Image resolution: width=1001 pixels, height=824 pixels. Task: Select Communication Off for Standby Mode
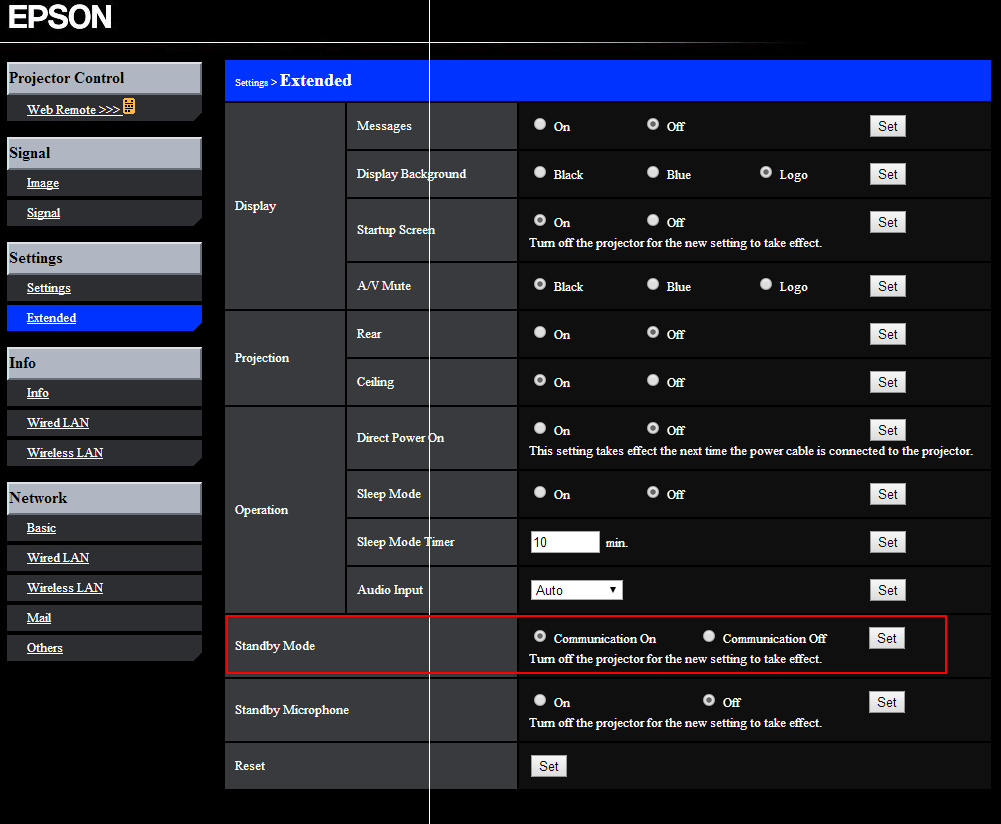point(709,635)
